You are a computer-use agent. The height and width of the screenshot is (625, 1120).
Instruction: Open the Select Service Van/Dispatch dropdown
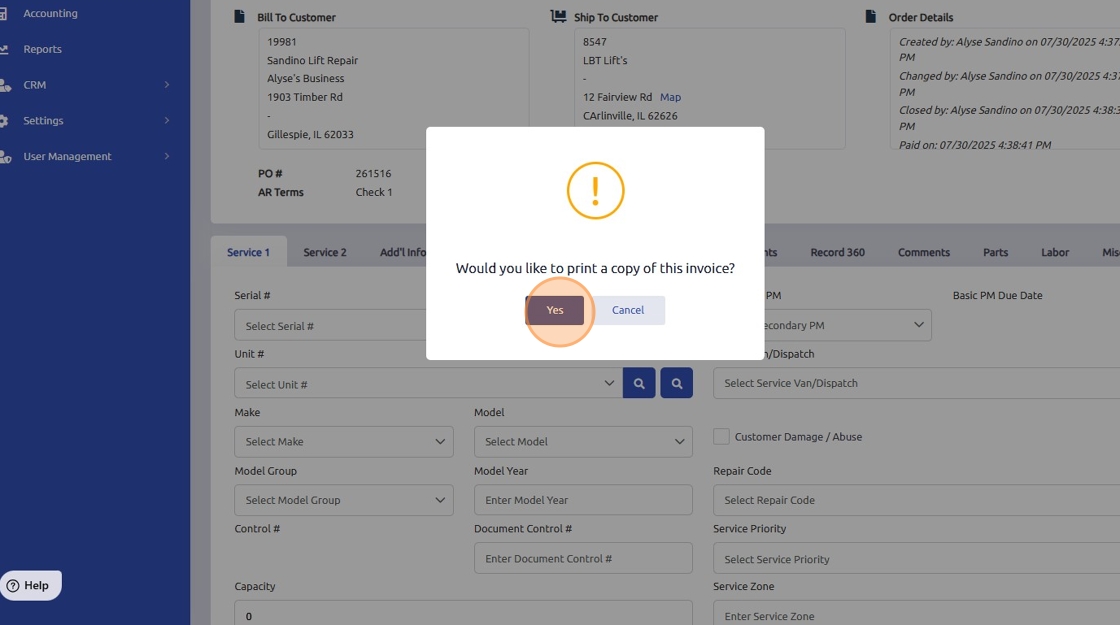click(x=916, y=384)
